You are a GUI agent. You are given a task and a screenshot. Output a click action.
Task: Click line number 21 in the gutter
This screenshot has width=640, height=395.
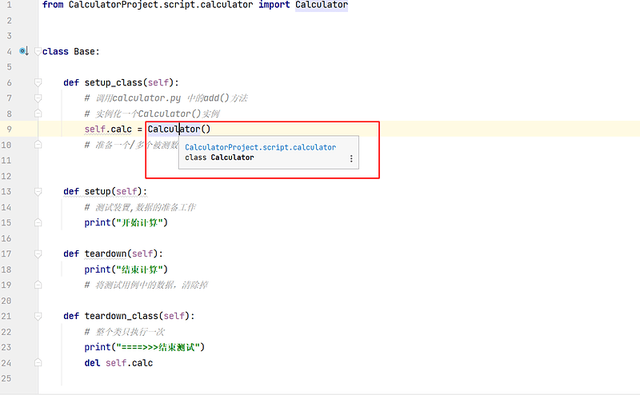click(x=6, y=316)
